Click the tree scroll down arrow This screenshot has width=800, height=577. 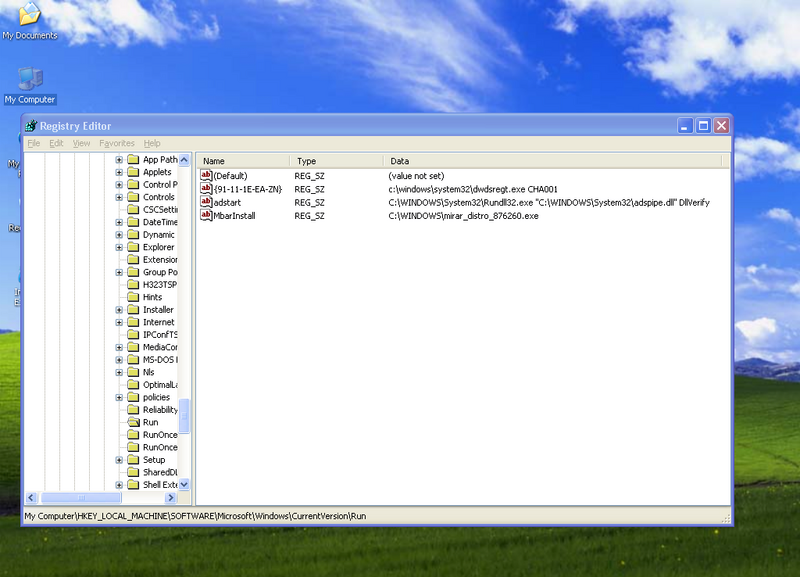pos(184,485)
